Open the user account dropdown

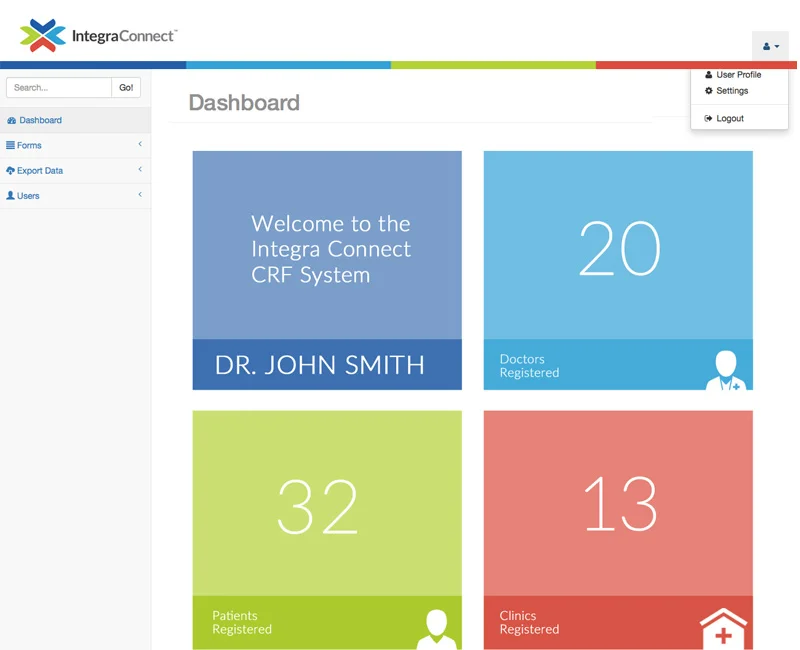pyautogui.click(x=770, y=46)
